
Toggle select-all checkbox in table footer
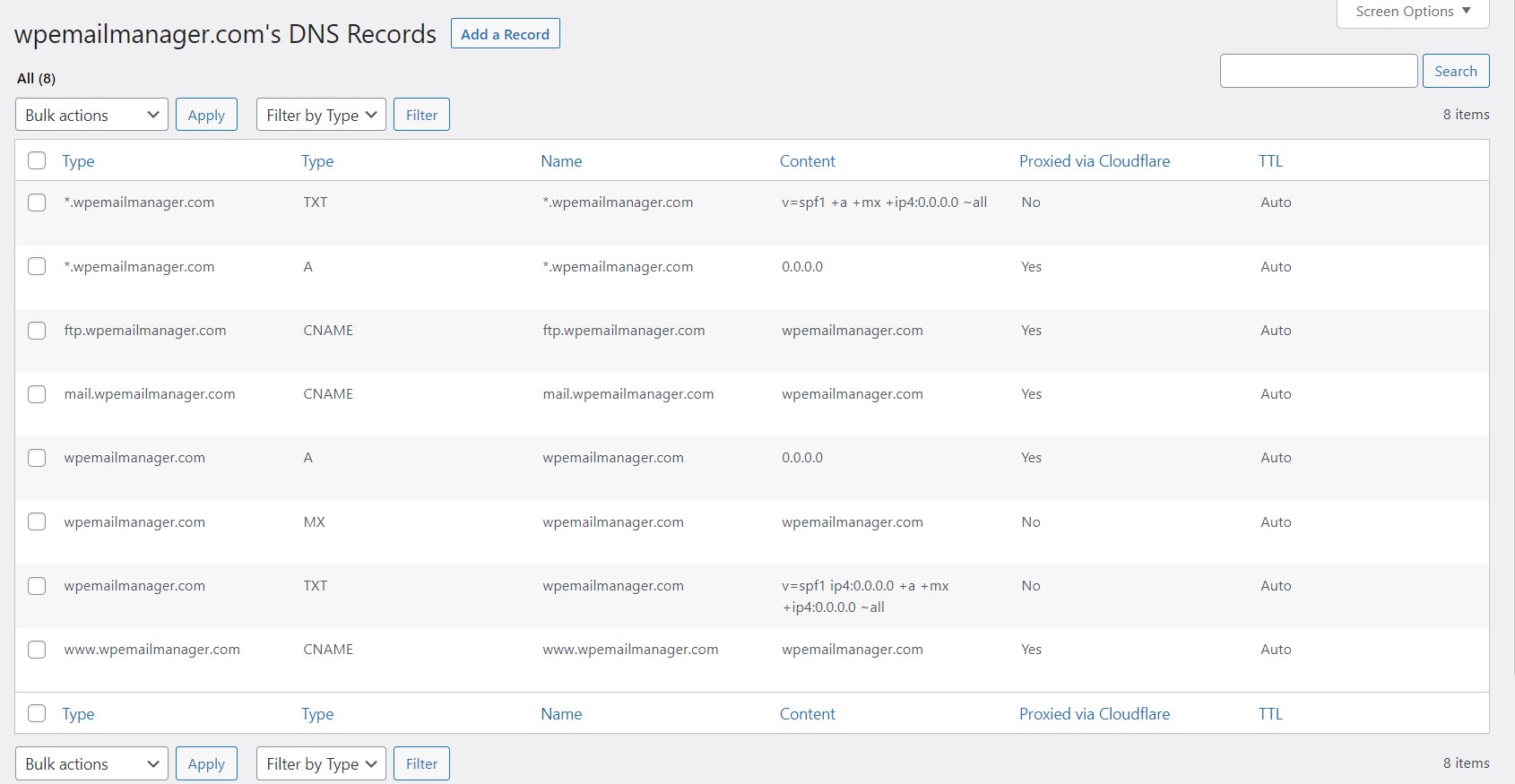37,713
